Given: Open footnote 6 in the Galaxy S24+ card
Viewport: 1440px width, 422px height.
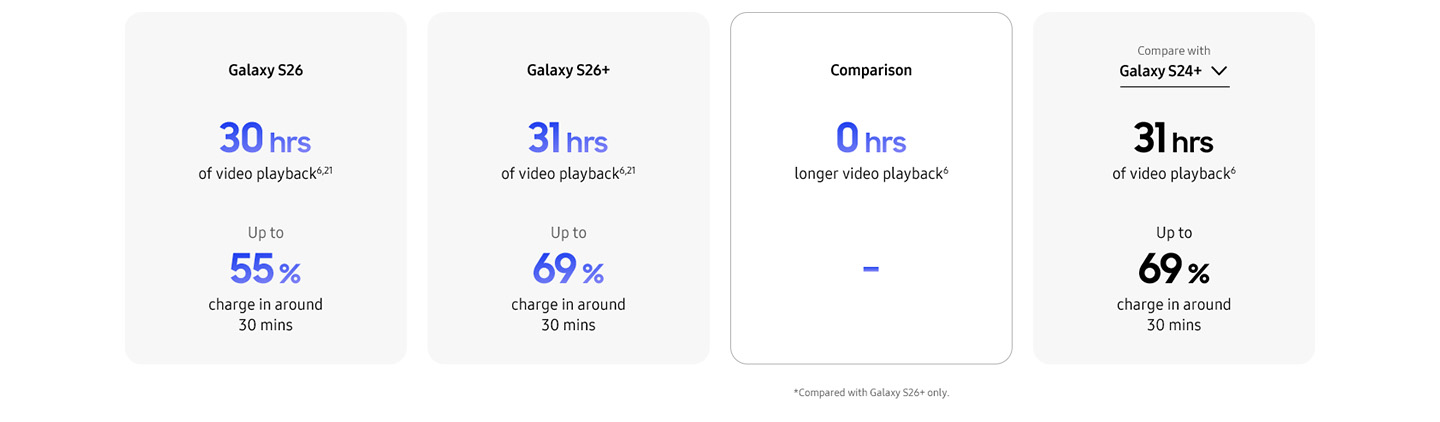Looking at the screenshot, I should [x=1233, y=170].
